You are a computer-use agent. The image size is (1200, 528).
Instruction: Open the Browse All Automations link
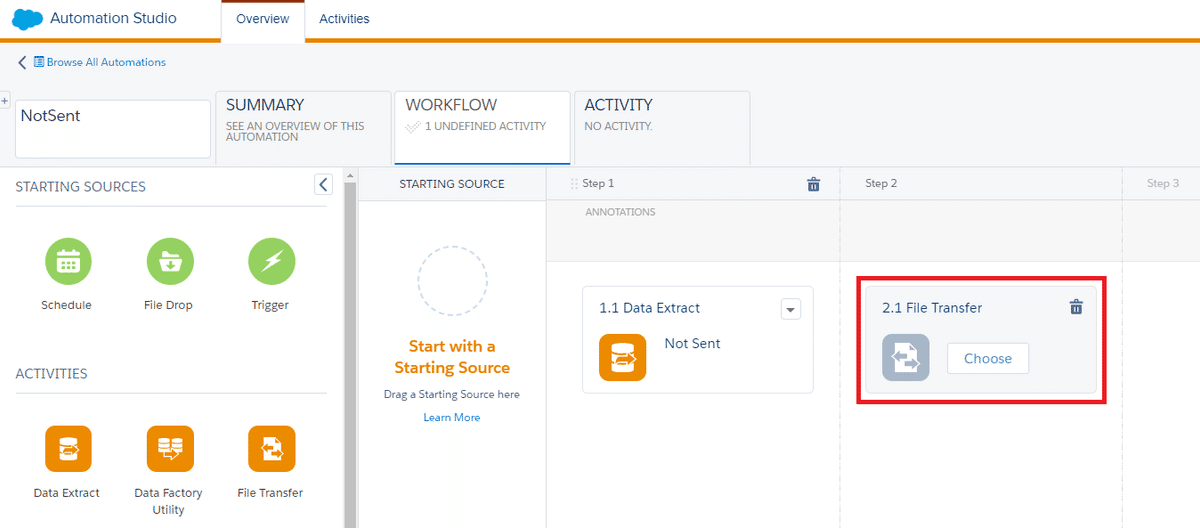coord(106,62)
